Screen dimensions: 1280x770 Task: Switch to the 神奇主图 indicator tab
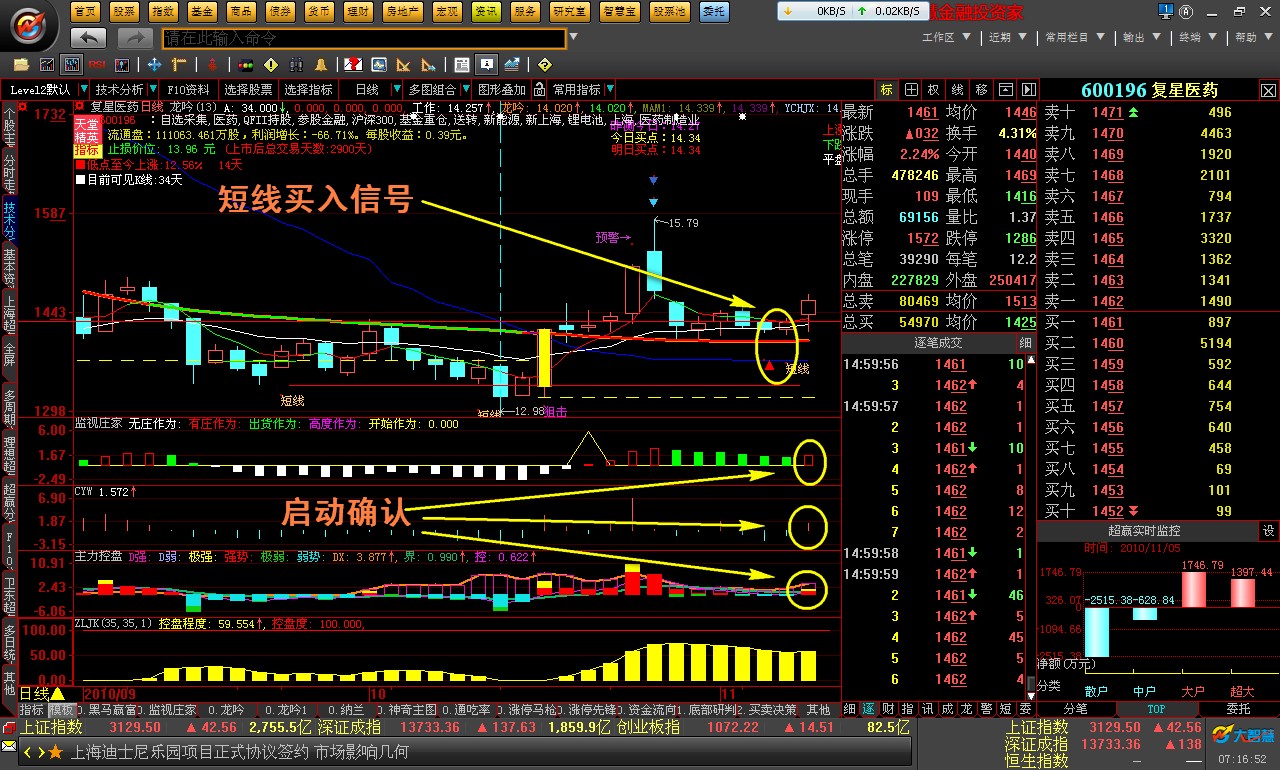tap(410, 709)
